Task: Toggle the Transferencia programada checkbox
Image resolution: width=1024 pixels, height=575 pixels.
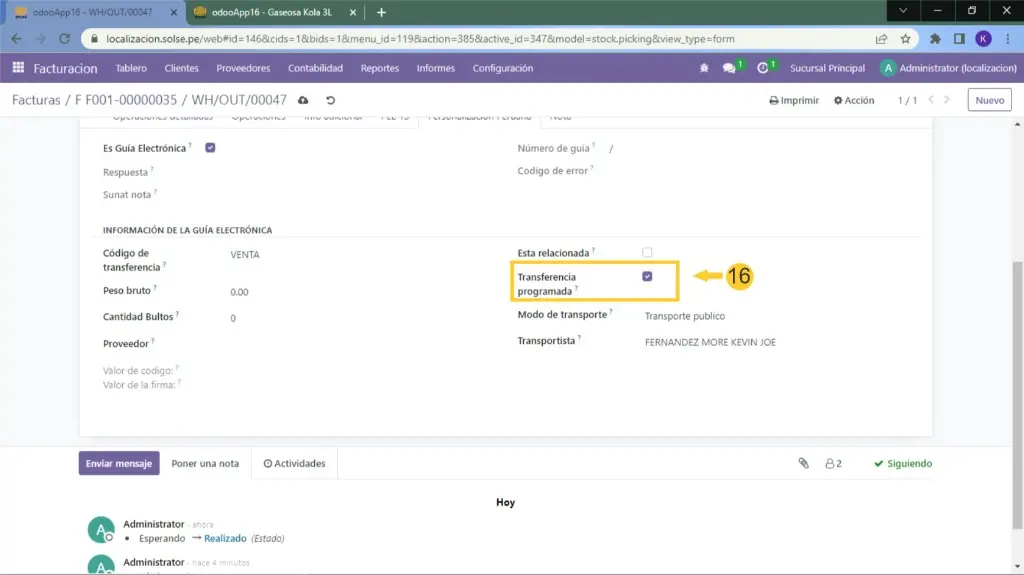Action: coord(647,277)
